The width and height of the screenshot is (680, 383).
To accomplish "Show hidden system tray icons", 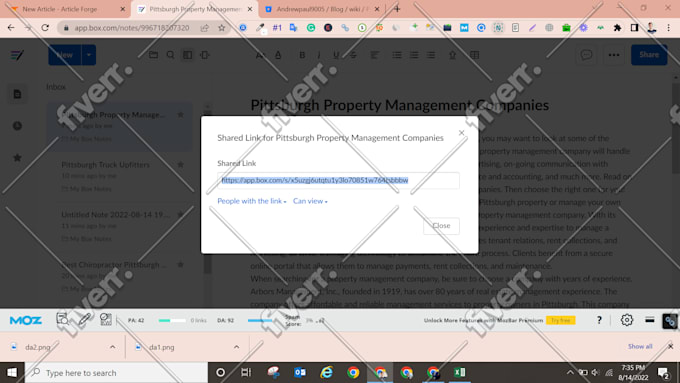I will tap(570, 373).
